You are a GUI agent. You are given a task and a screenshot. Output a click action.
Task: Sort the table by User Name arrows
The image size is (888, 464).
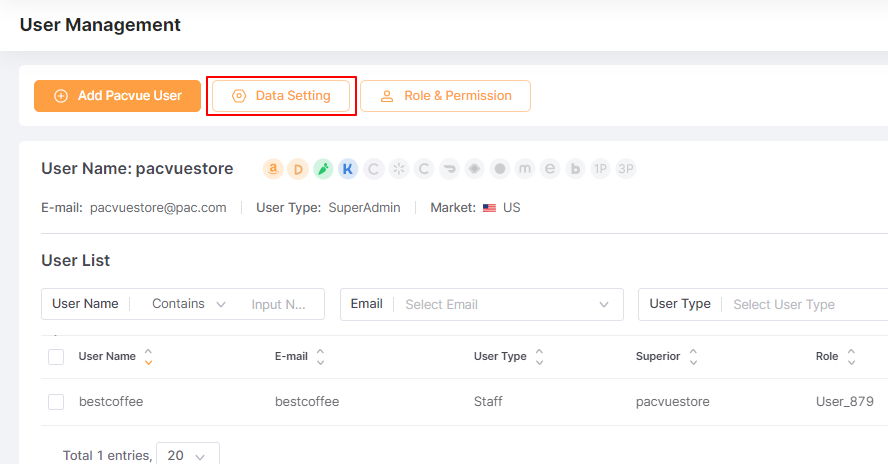[x=148, y=356]
